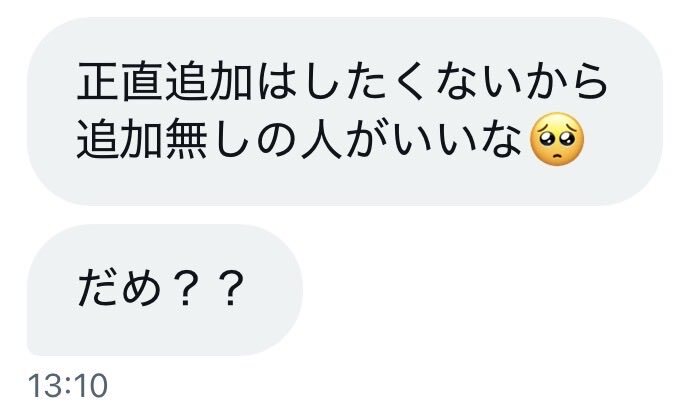The image size is (679, 407).
Task: Select the message bubble starting with 正直追加
Action: click(345, 111)
